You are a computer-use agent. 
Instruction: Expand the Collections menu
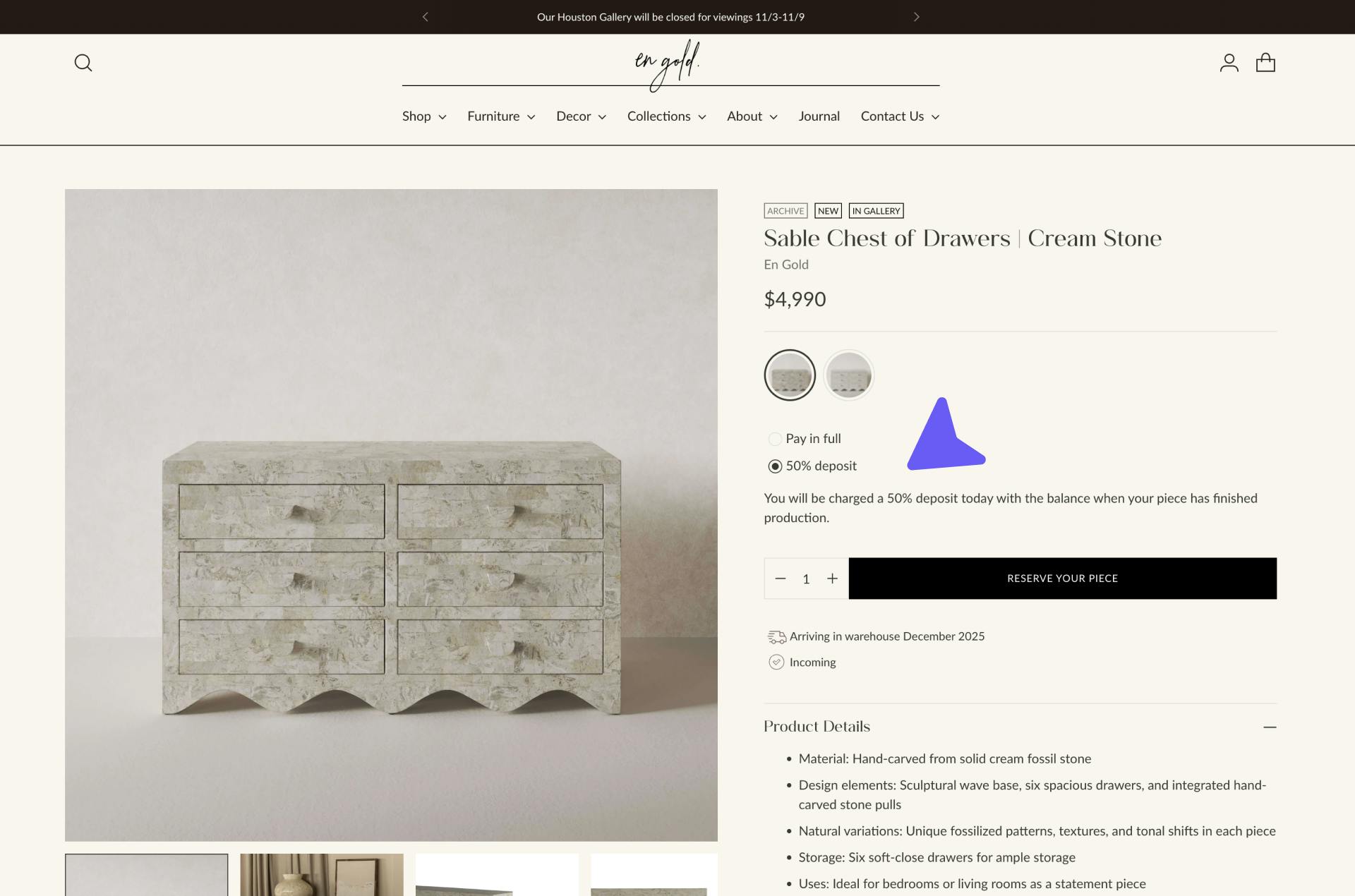pyautogui.click(x=666, y=116)
